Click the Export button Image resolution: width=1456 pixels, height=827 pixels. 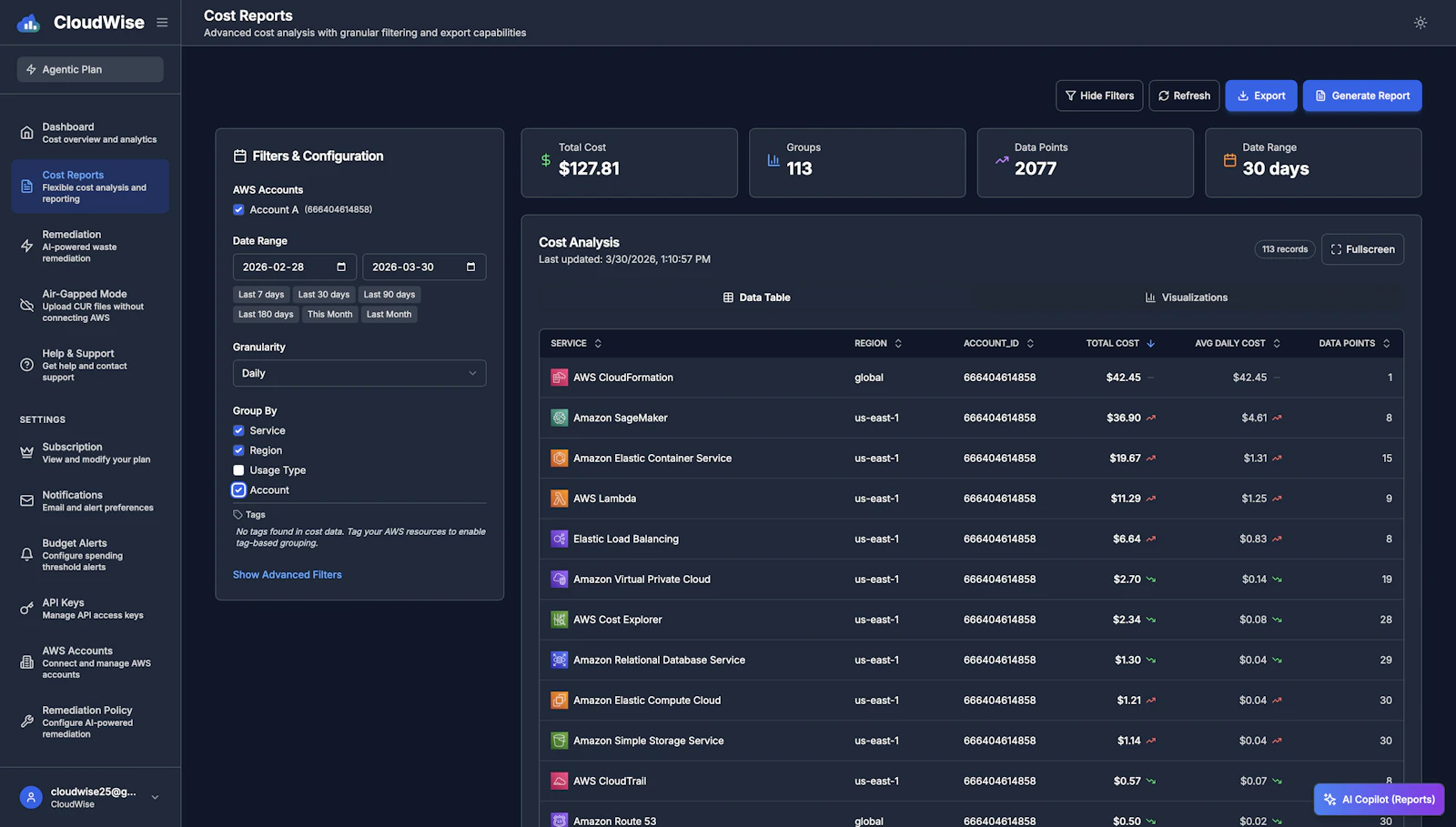click(1261, 96)
